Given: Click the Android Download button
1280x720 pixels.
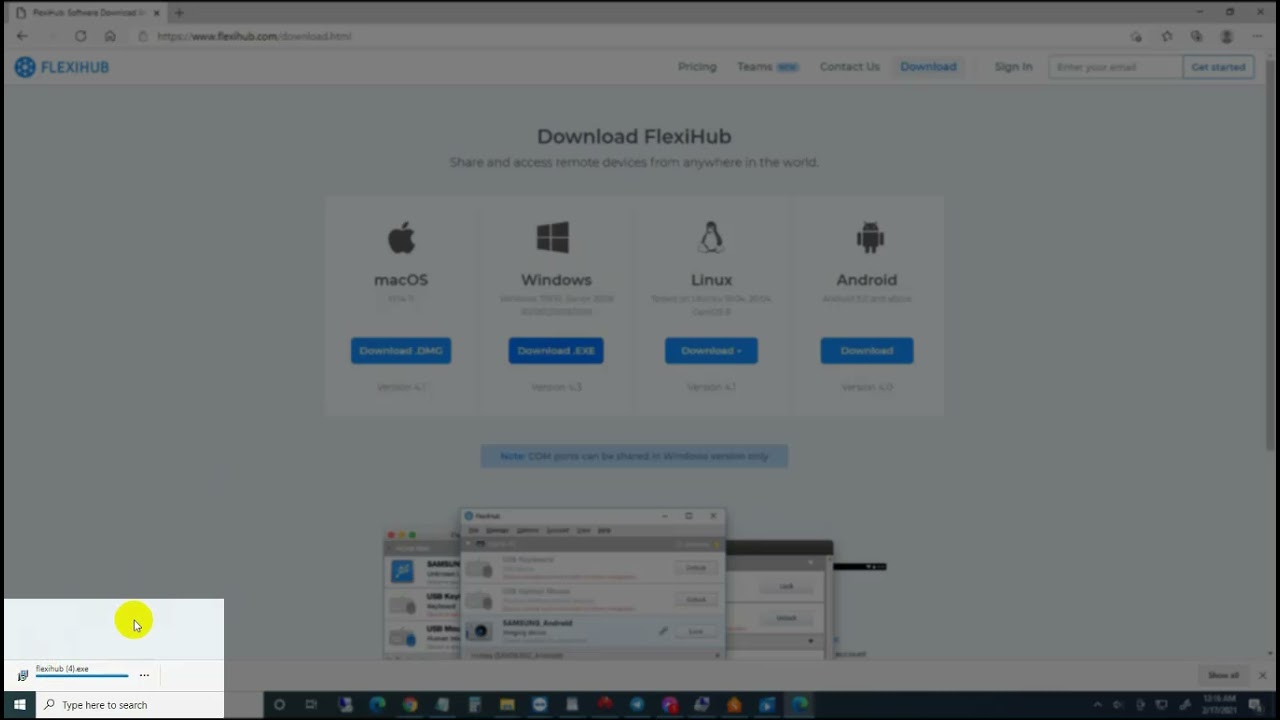Looking at the screenshot, I should click(867, 351).
